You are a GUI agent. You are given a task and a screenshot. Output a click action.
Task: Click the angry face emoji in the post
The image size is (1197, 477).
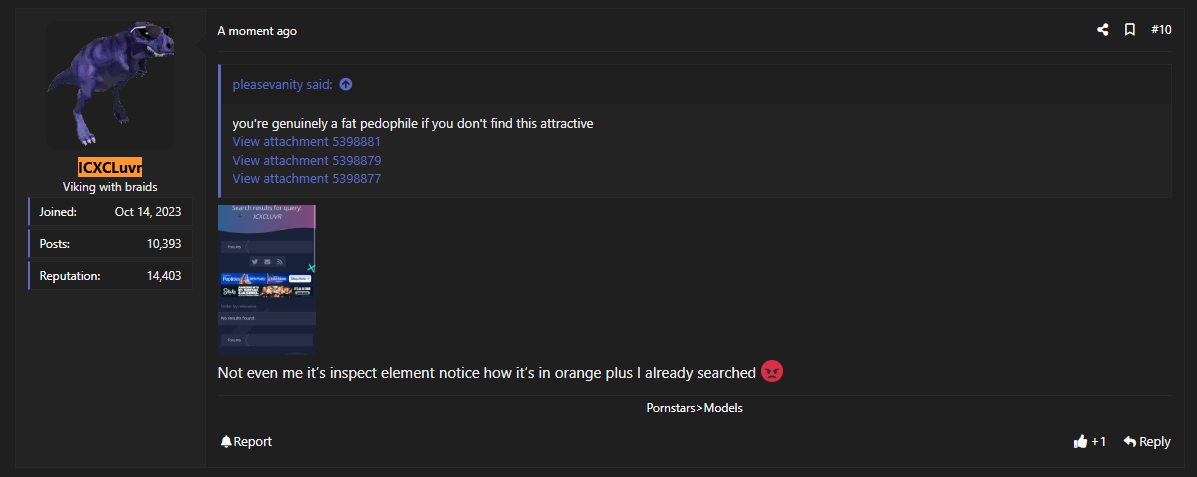(773, 372)
